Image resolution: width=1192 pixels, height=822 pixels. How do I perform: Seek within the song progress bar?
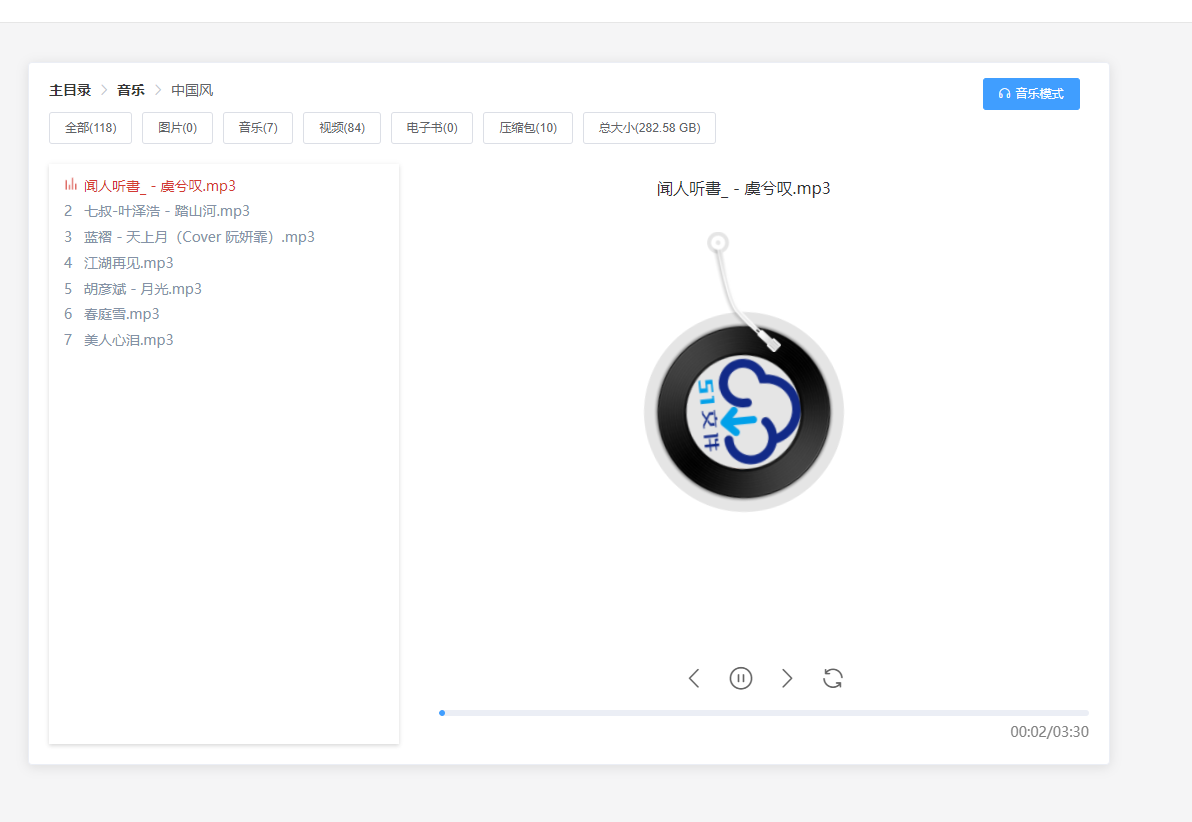click(x=764, y=713)
